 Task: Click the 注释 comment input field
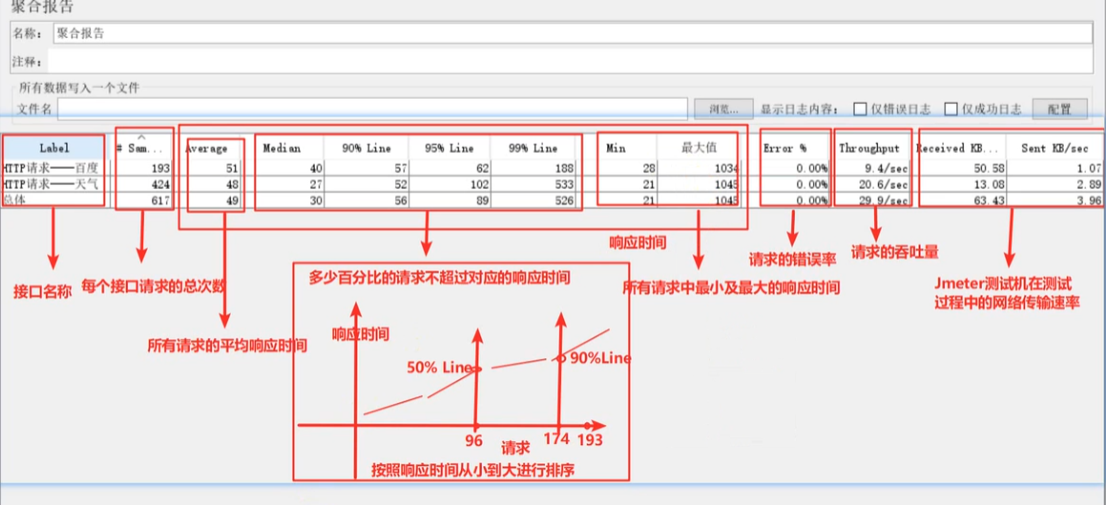570,61
